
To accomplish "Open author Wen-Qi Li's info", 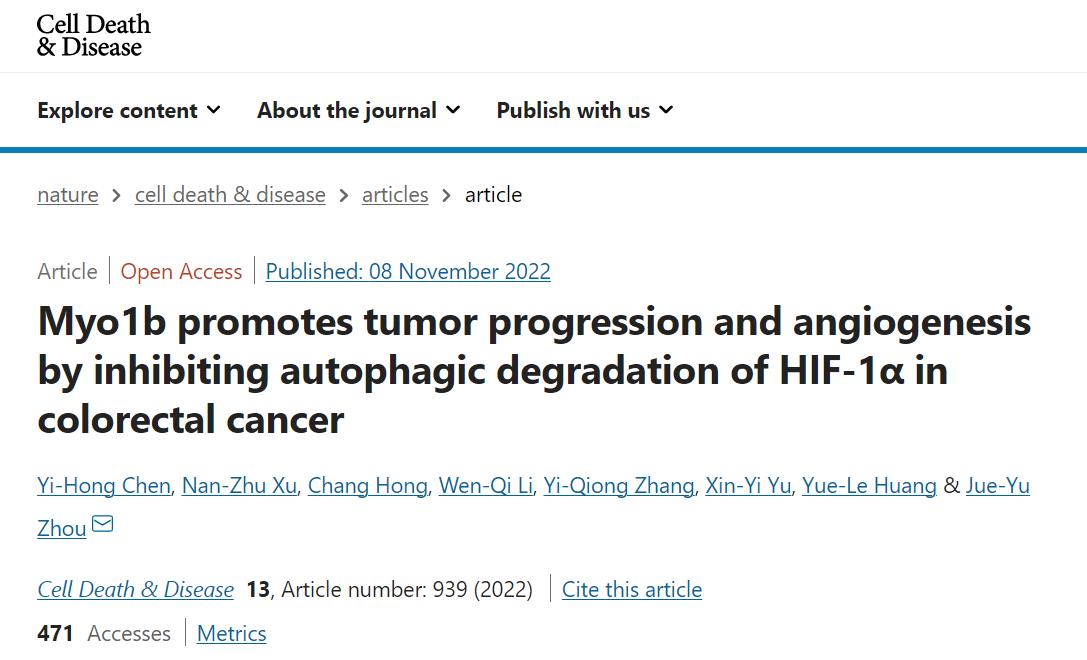I will tap(485, 486).
